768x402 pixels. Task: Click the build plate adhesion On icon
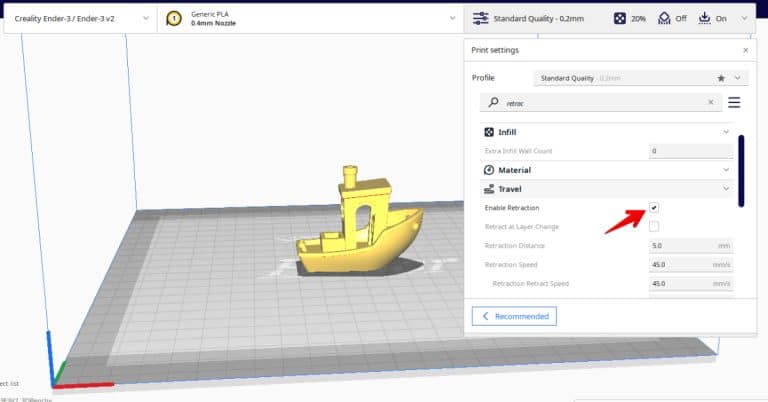(x=704, y=18)
